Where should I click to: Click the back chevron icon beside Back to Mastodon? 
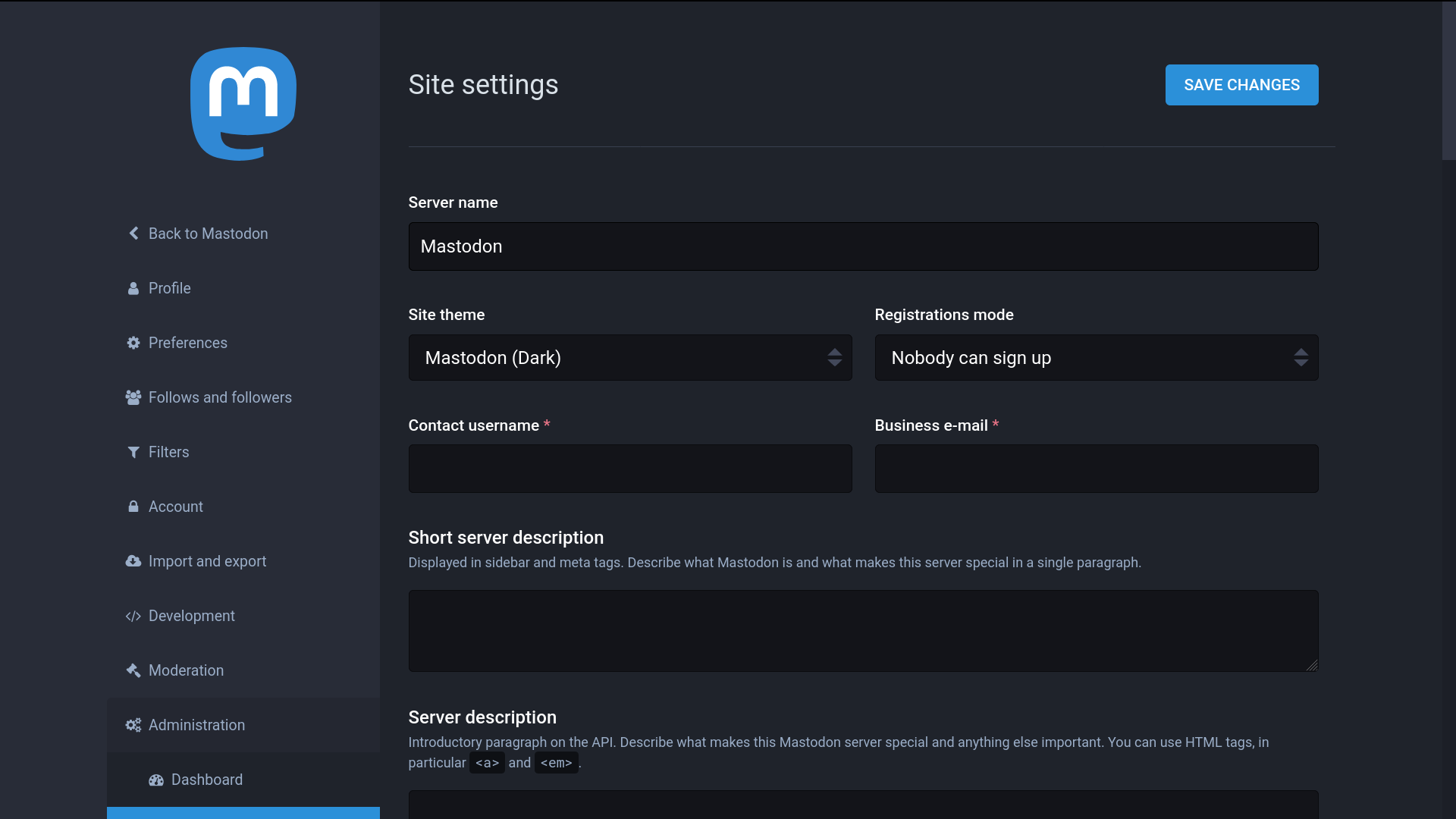pos(133,234)
